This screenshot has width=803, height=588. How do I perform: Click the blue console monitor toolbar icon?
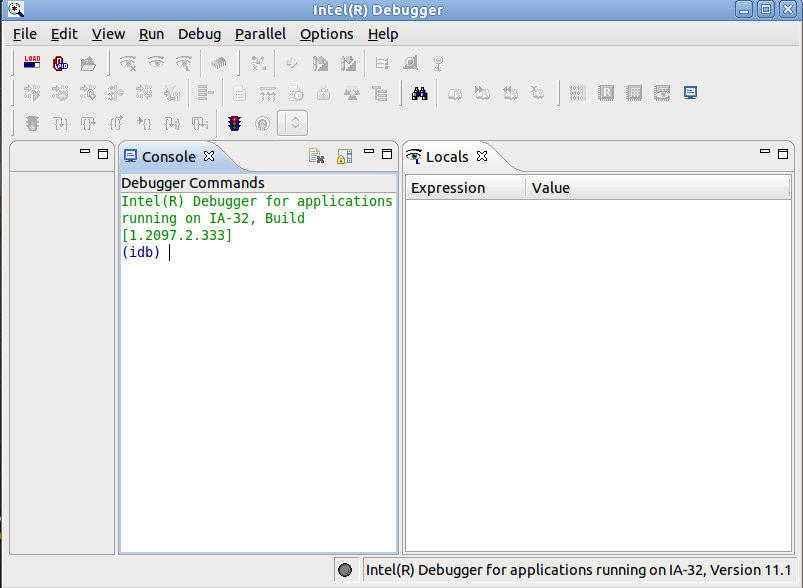point(690,93)
